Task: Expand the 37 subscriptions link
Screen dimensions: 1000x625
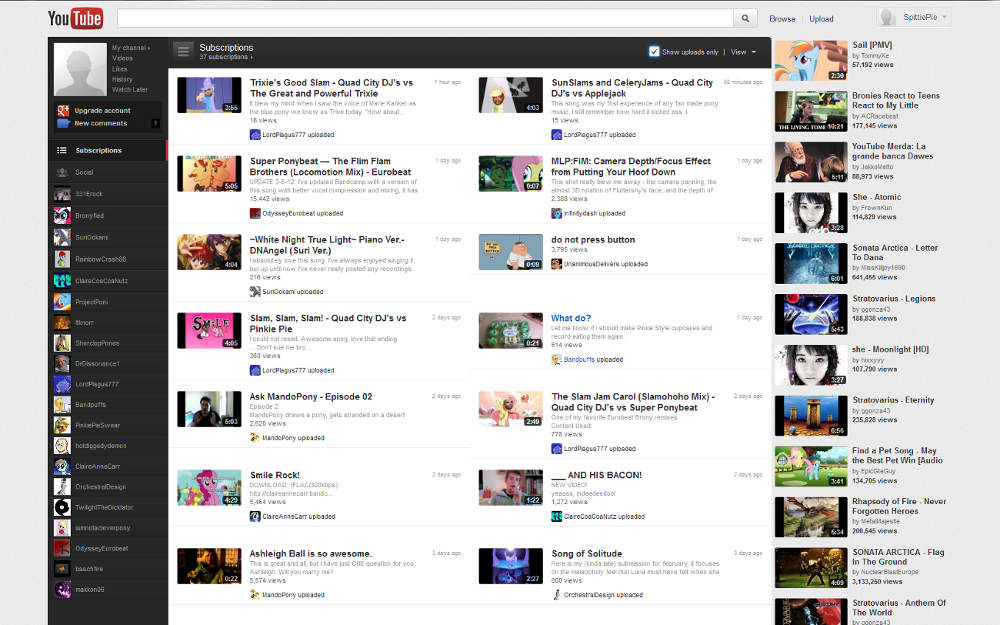Action: (x=226, y=57)
